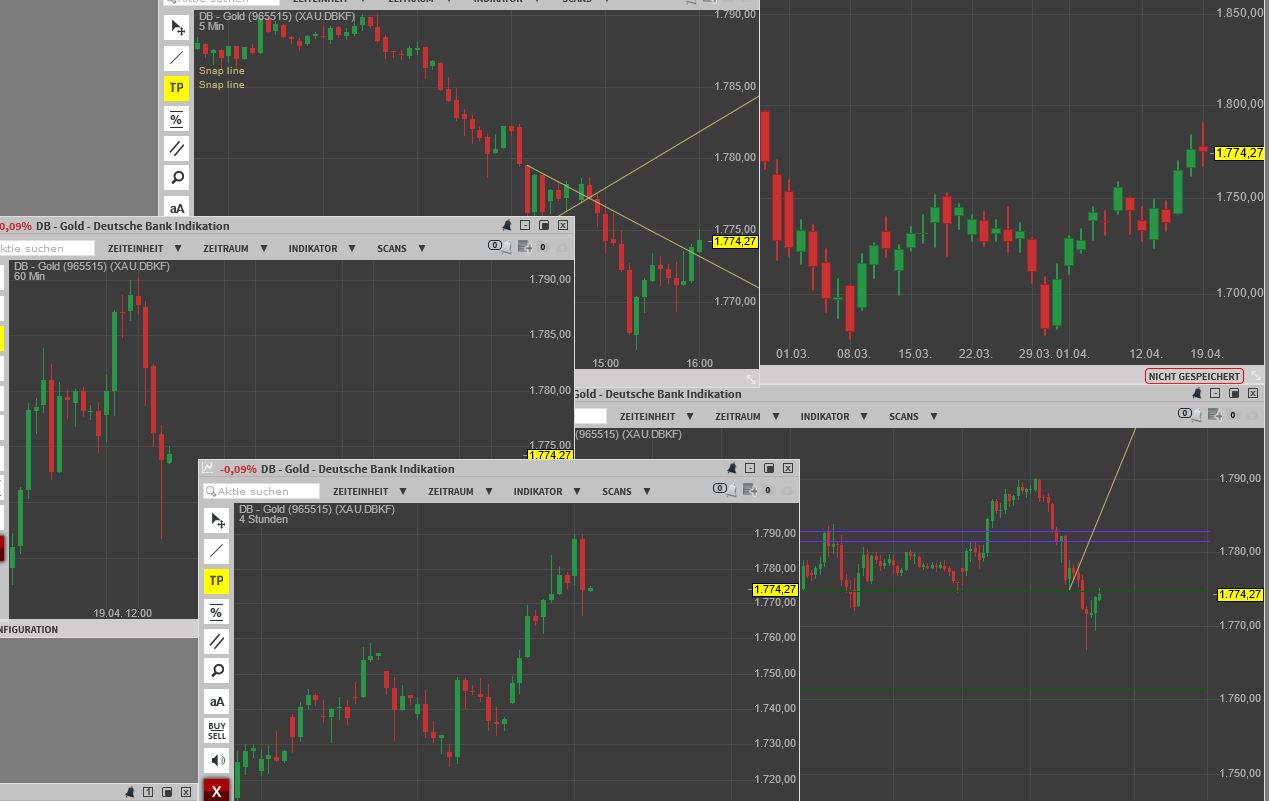Select the percent tool in 5 Min chart
This screenshot has width=1269, height=801.
(177, 119)
